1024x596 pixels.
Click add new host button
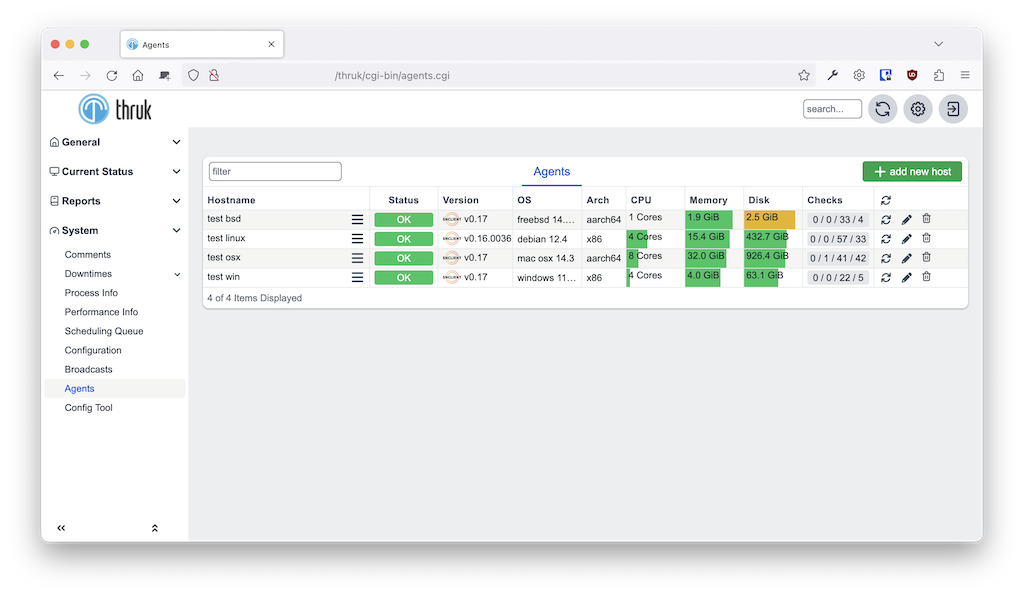point(912,172)
